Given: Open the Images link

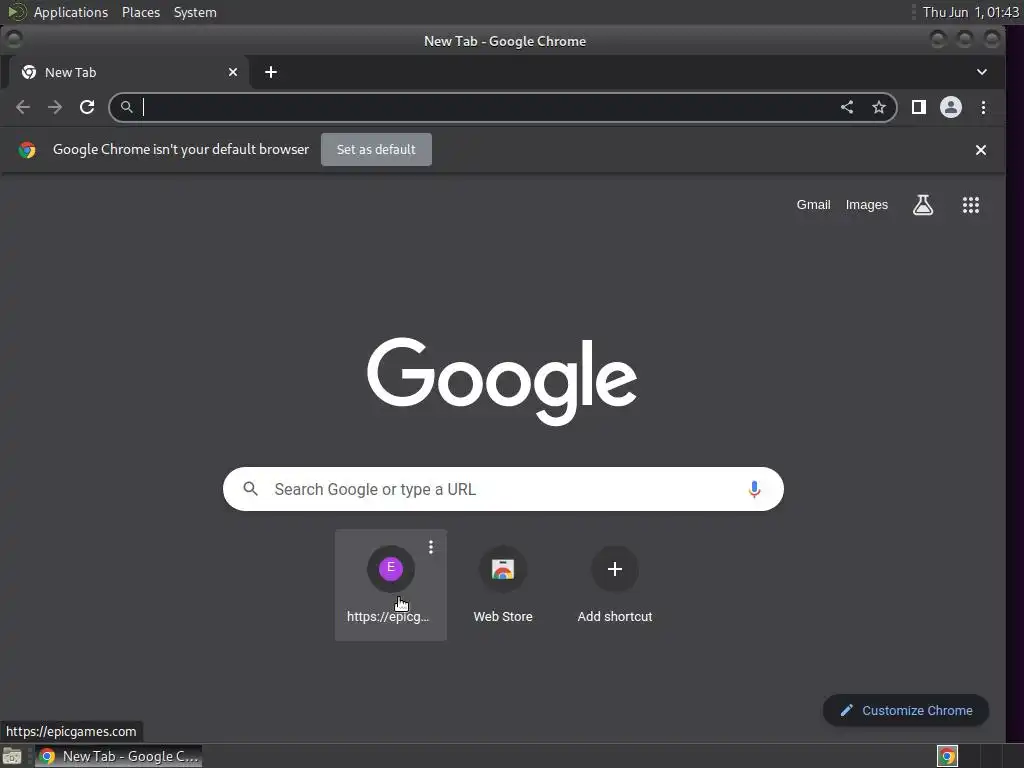Looking at the screenshot, I should 867,205.
